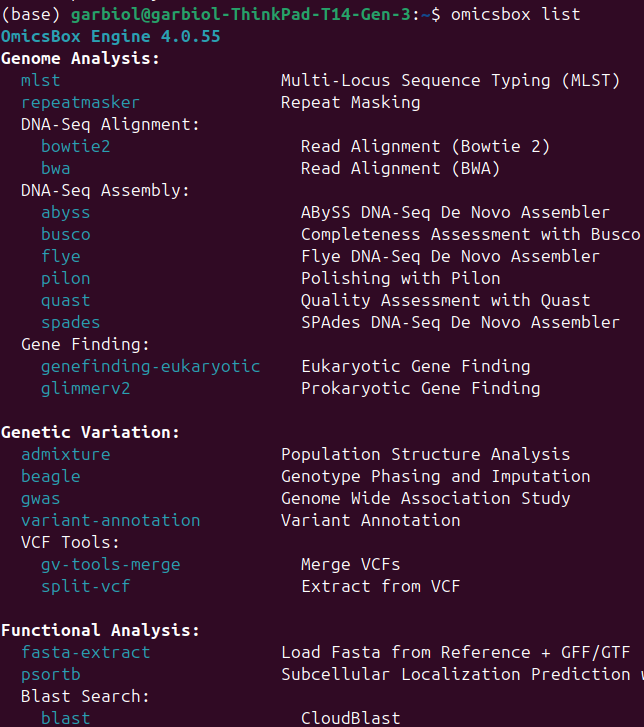
Task: Select the 'bwa' command name
Action: click(56, 169)
